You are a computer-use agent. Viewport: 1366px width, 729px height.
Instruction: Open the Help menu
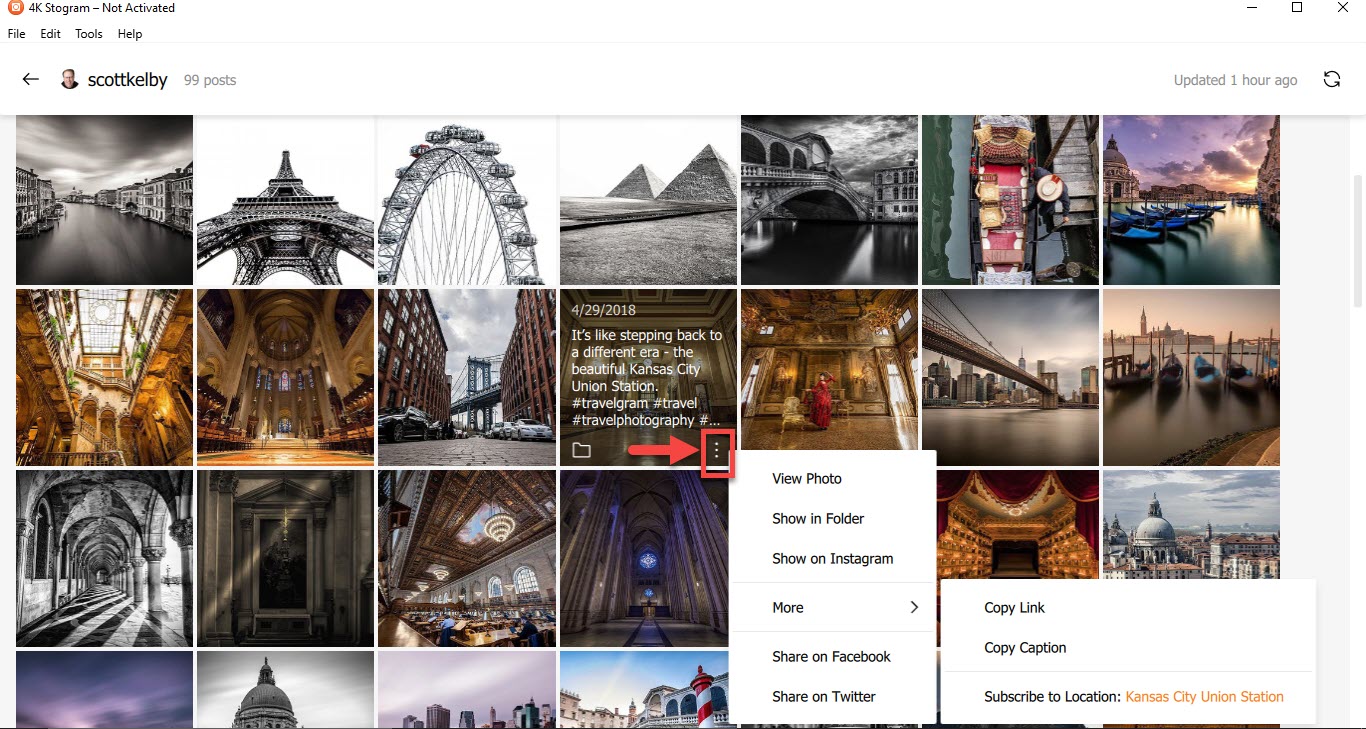(x=130, y=33)
